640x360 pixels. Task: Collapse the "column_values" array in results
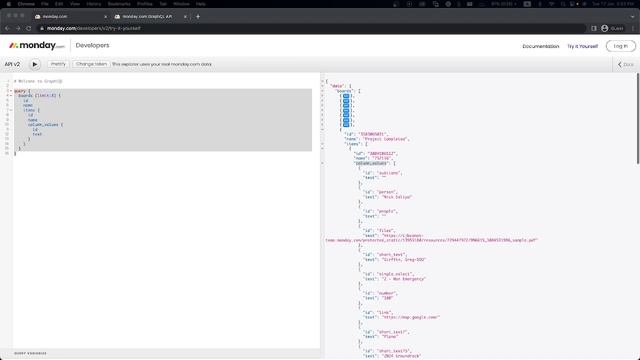tap(322, 163)
